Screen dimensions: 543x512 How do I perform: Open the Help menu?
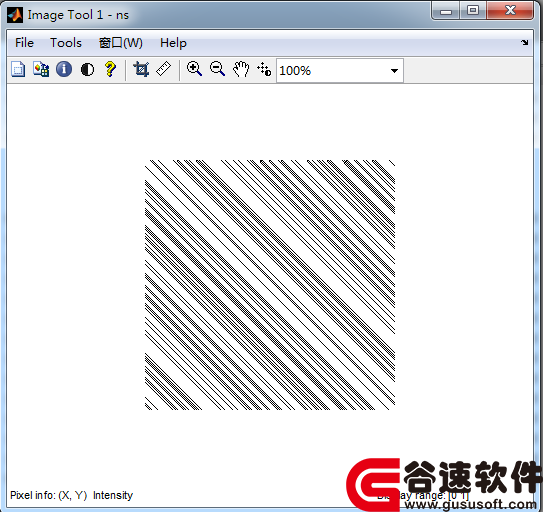(173, 43)
